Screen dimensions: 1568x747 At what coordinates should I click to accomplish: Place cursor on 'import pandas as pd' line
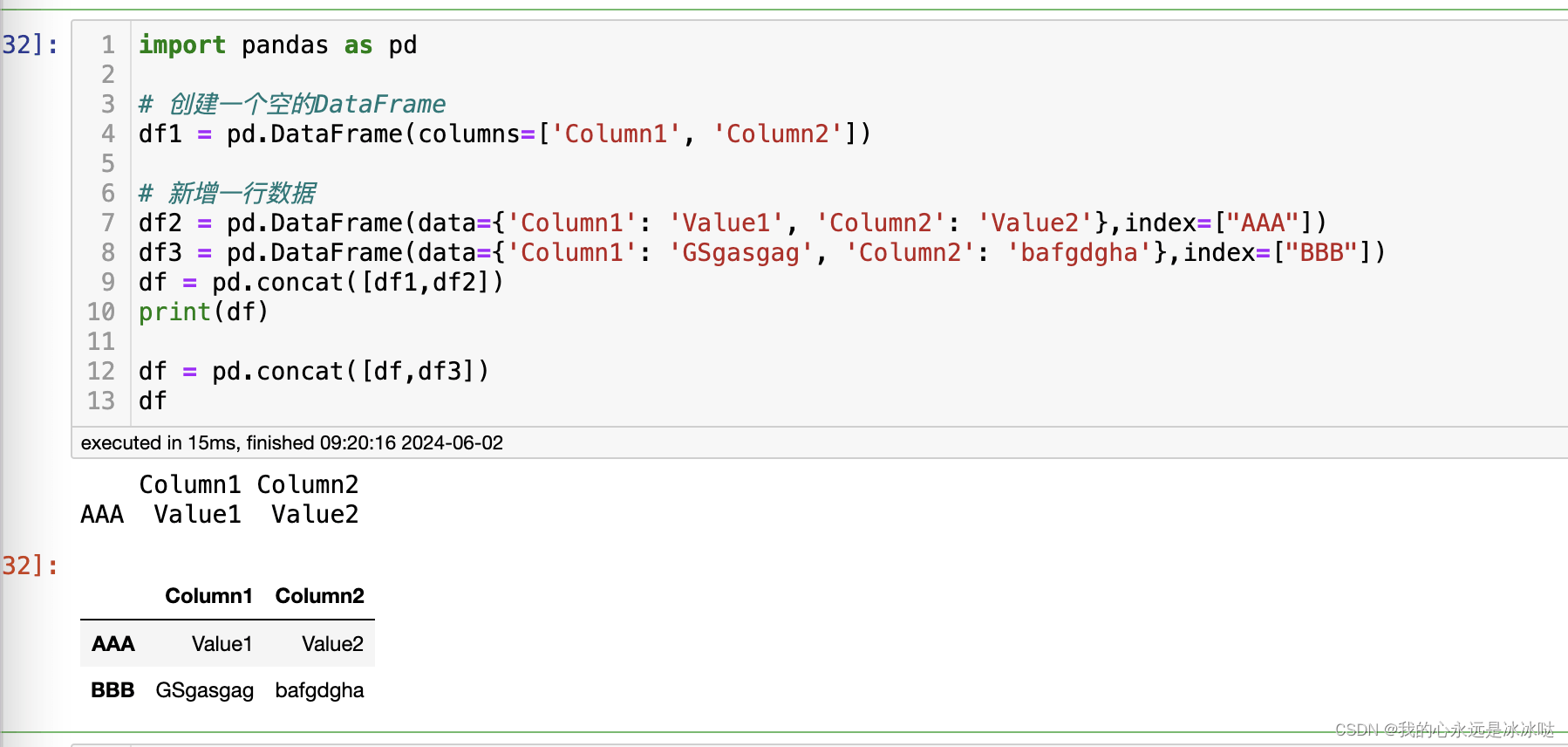[x=277, y=45]
